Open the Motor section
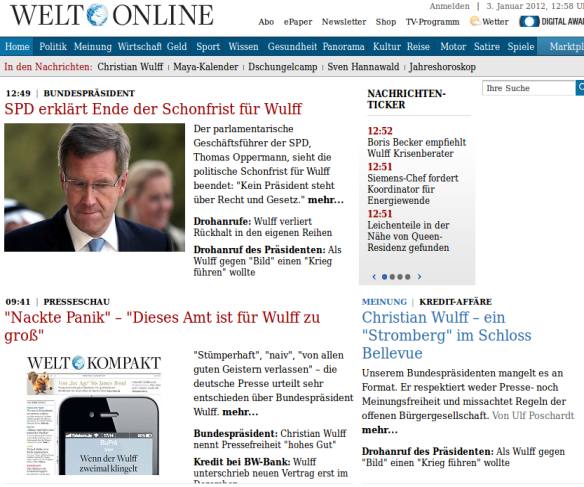 pyautogui.click(x=453, y=47)
